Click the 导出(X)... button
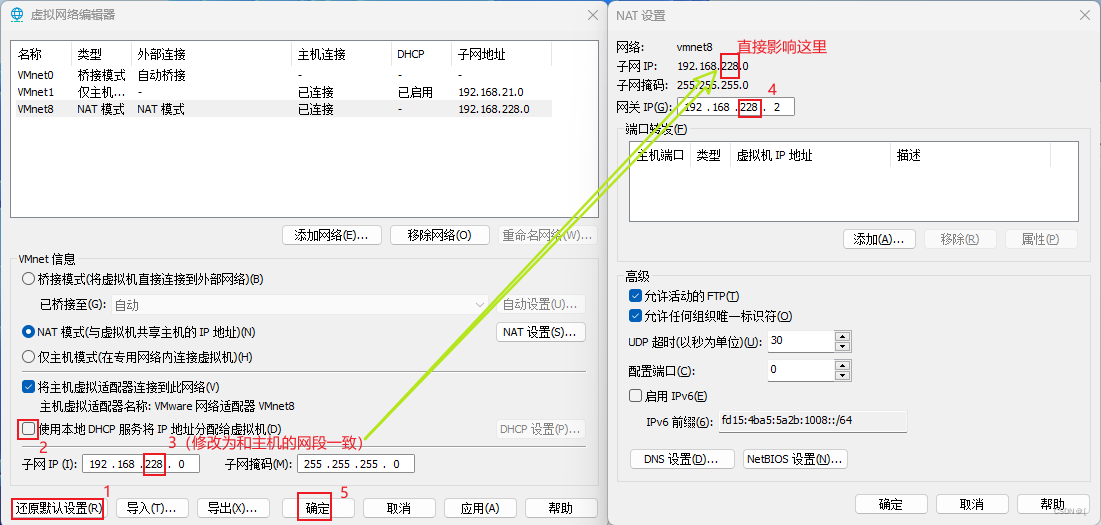 tap(233, 508)
